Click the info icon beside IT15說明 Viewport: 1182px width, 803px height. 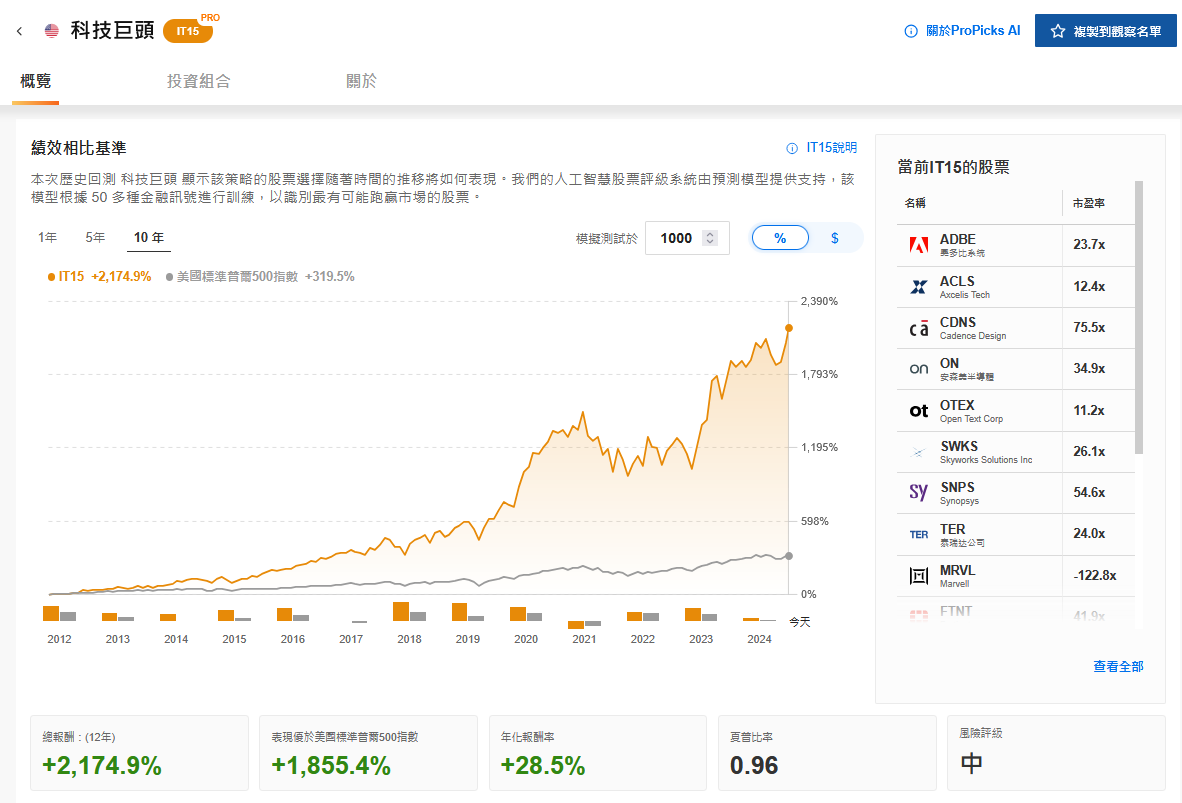792,149
